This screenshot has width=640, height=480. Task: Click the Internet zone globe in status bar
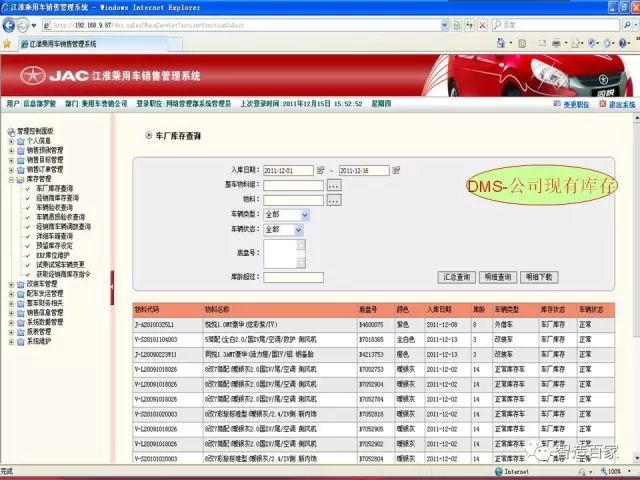tap(498, 471)
